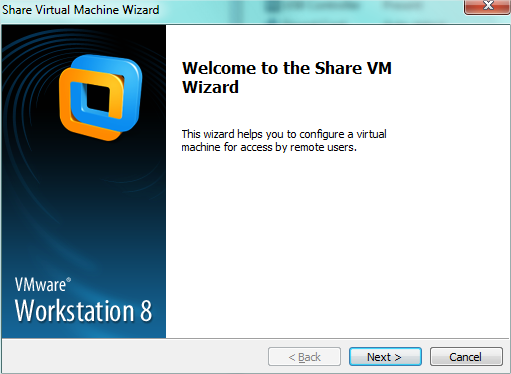The image size is (511, 374).
Task: Click the wizard description text about remote users
Action: (x=284, y=140)
